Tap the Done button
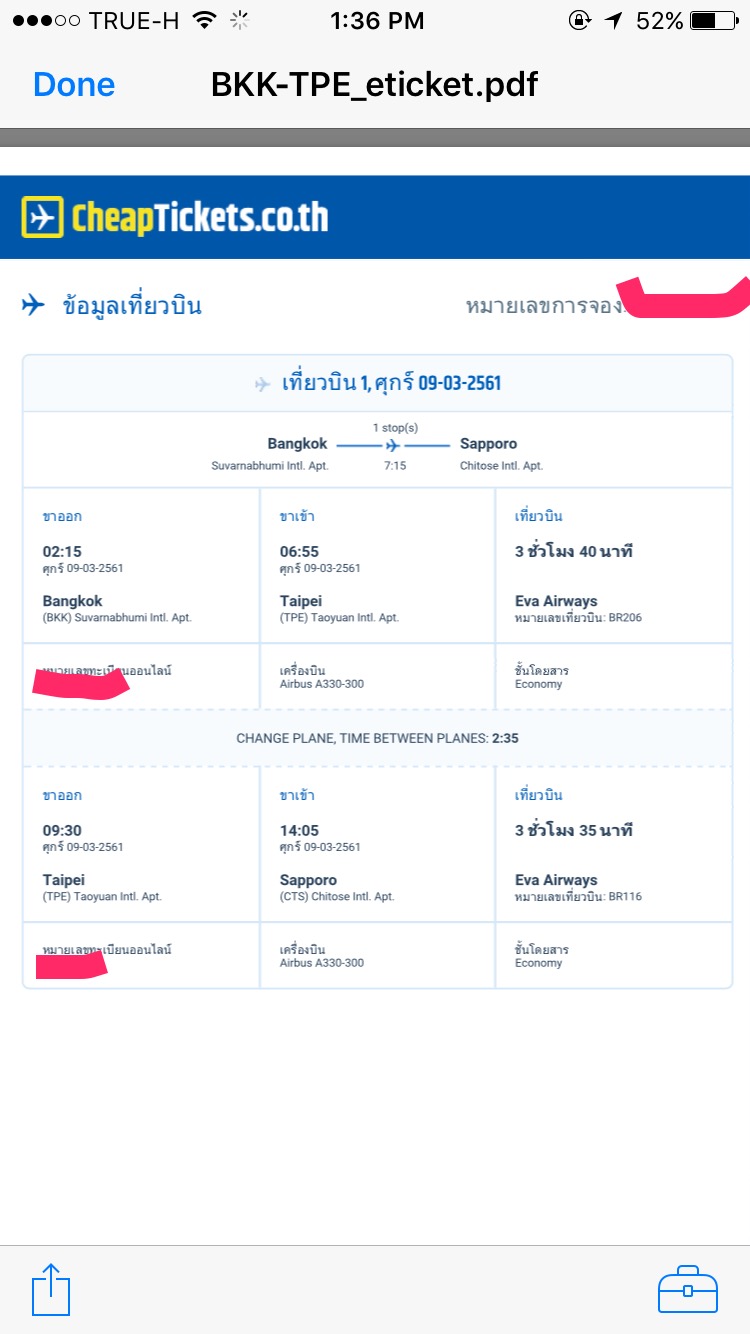 (x=74, y=84)
